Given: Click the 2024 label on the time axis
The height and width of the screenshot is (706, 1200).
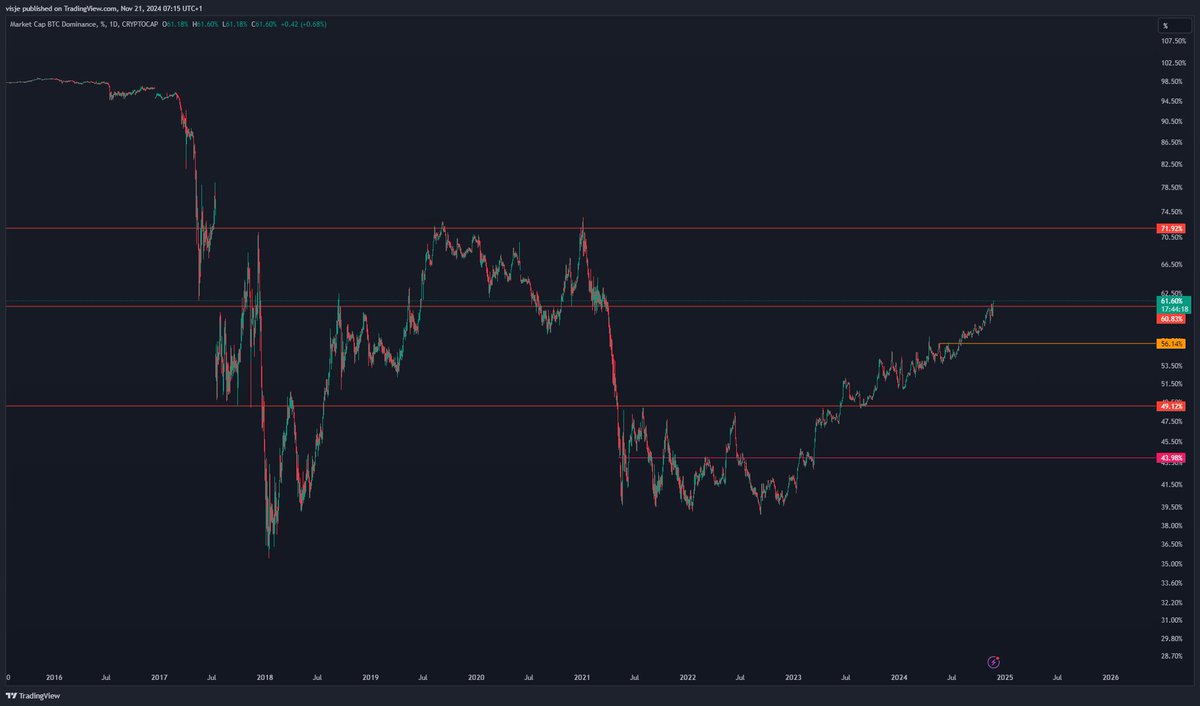Looking at the screenshot, I should click(x=899, y=677).
